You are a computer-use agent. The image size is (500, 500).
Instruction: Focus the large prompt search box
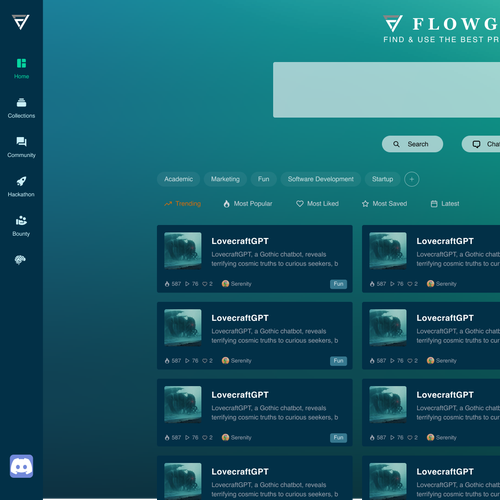(386, 90)
